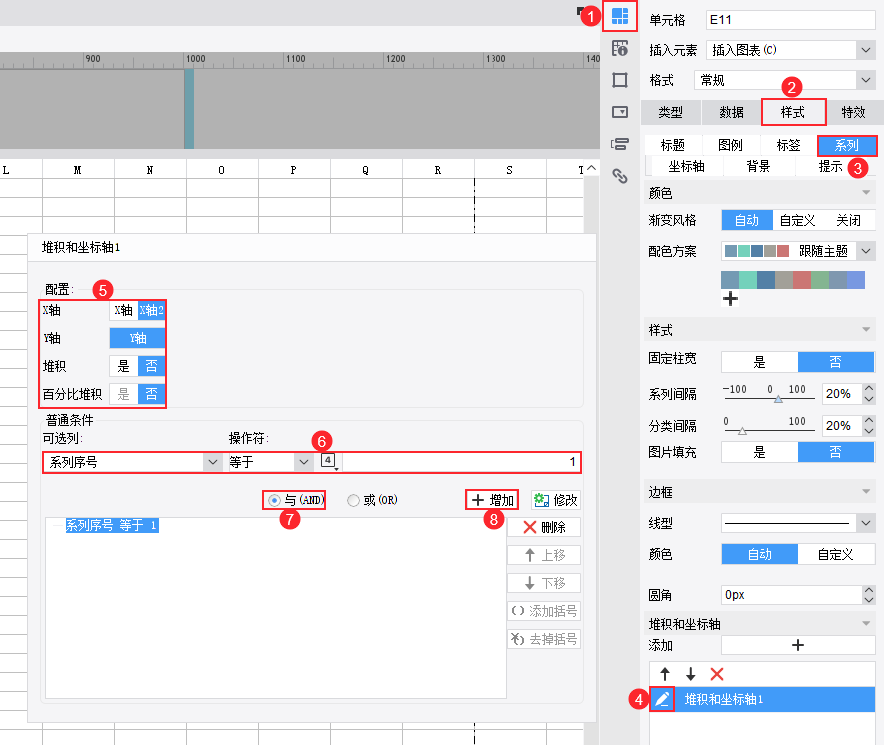Open the condition attributes panel icon

620,144
